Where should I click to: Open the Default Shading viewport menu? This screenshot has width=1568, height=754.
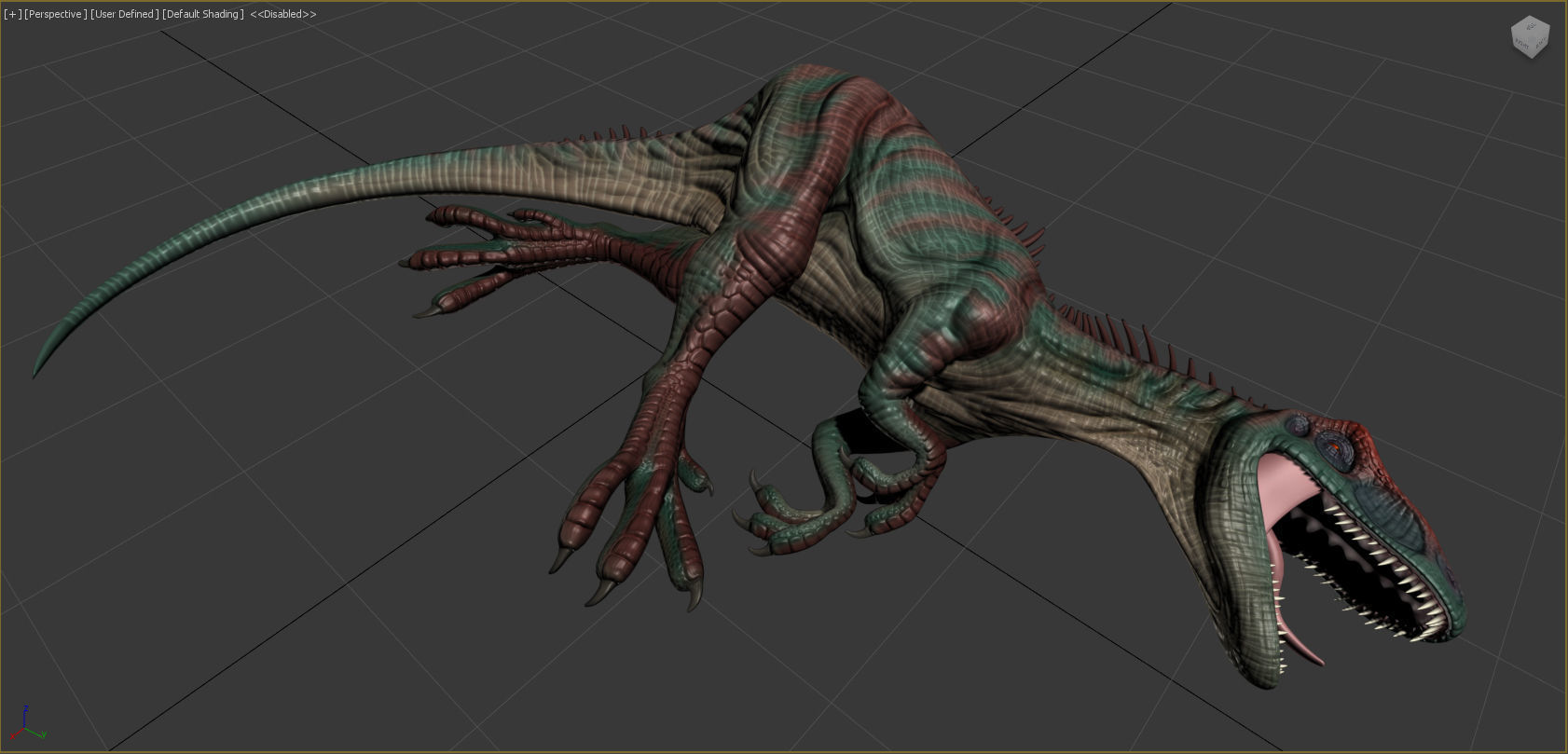(x=202, y=14)
